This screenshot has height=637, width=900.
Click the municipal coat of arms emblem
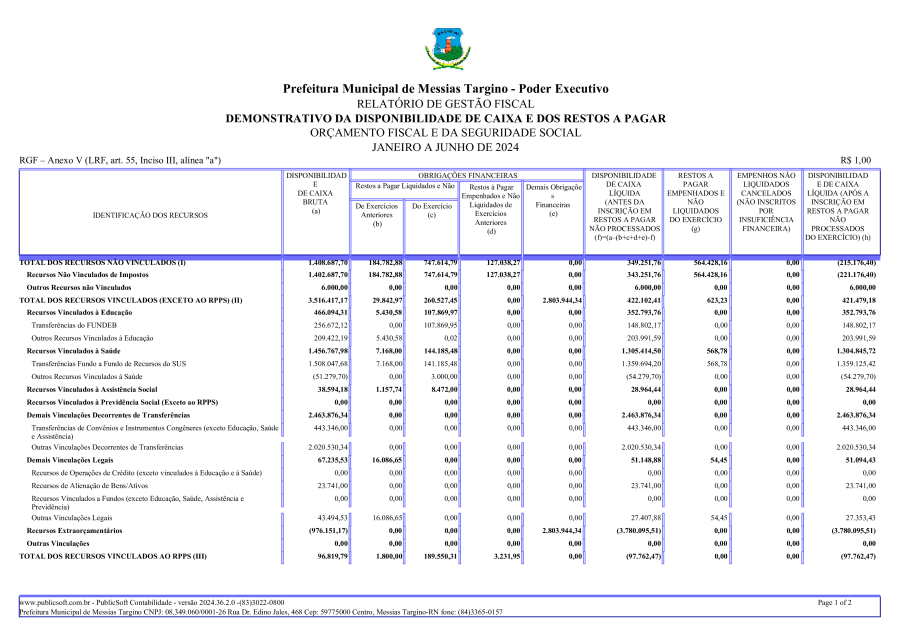(446, 48)
